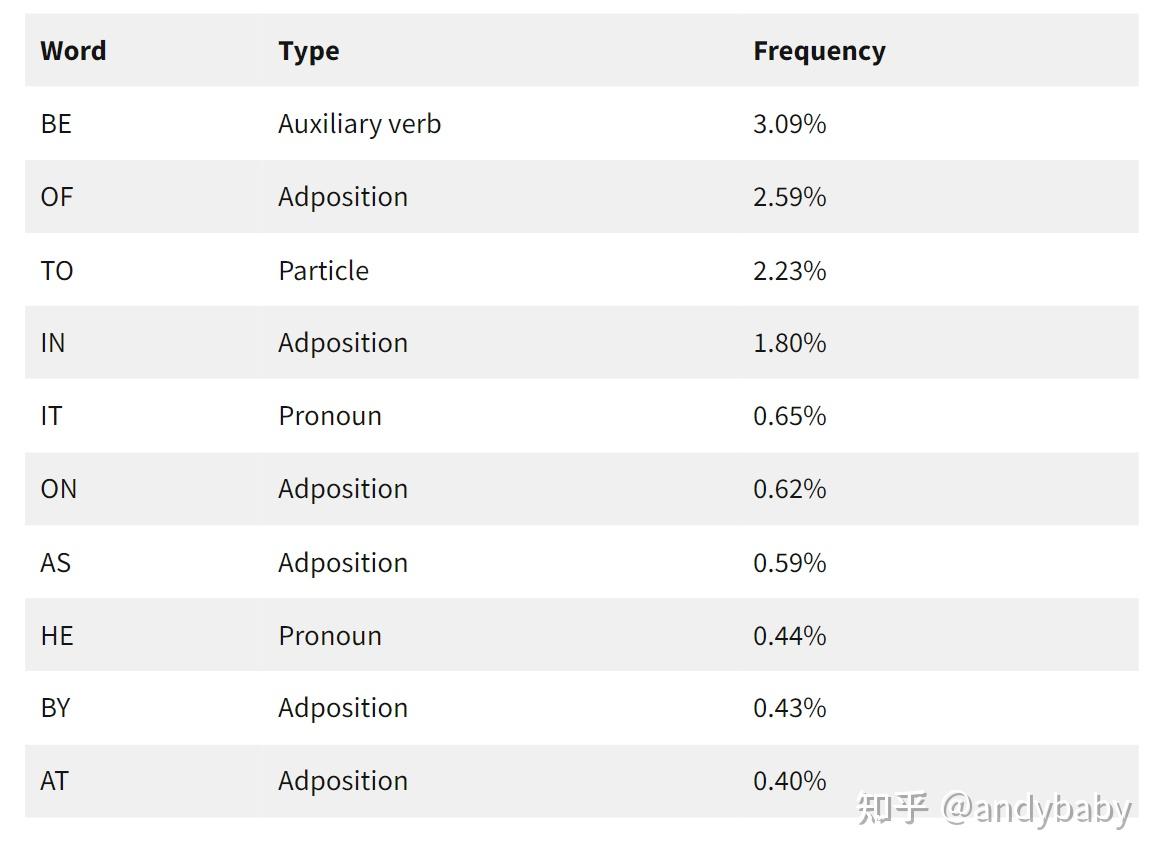
Task: Select the 0.62% frequency value
Action: (789, 489)
